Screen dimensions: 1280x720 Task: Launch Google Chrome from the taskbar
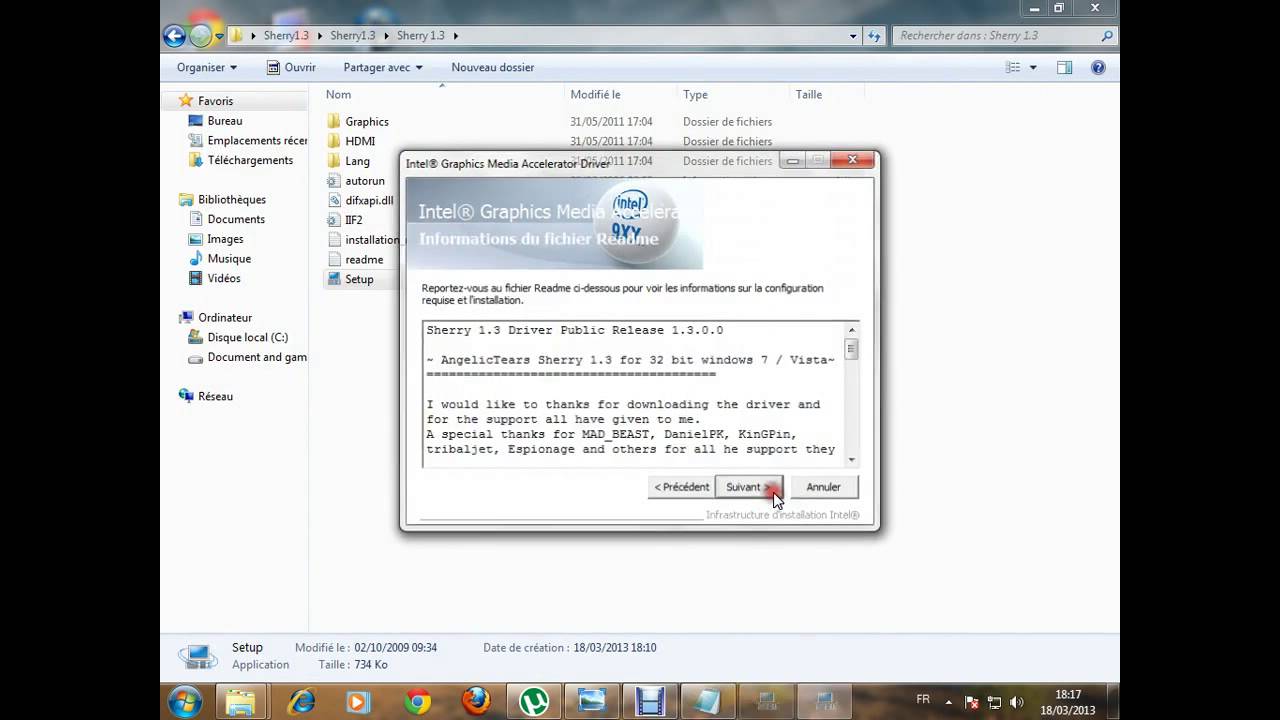pyautogui.click(x=417, y=701)
